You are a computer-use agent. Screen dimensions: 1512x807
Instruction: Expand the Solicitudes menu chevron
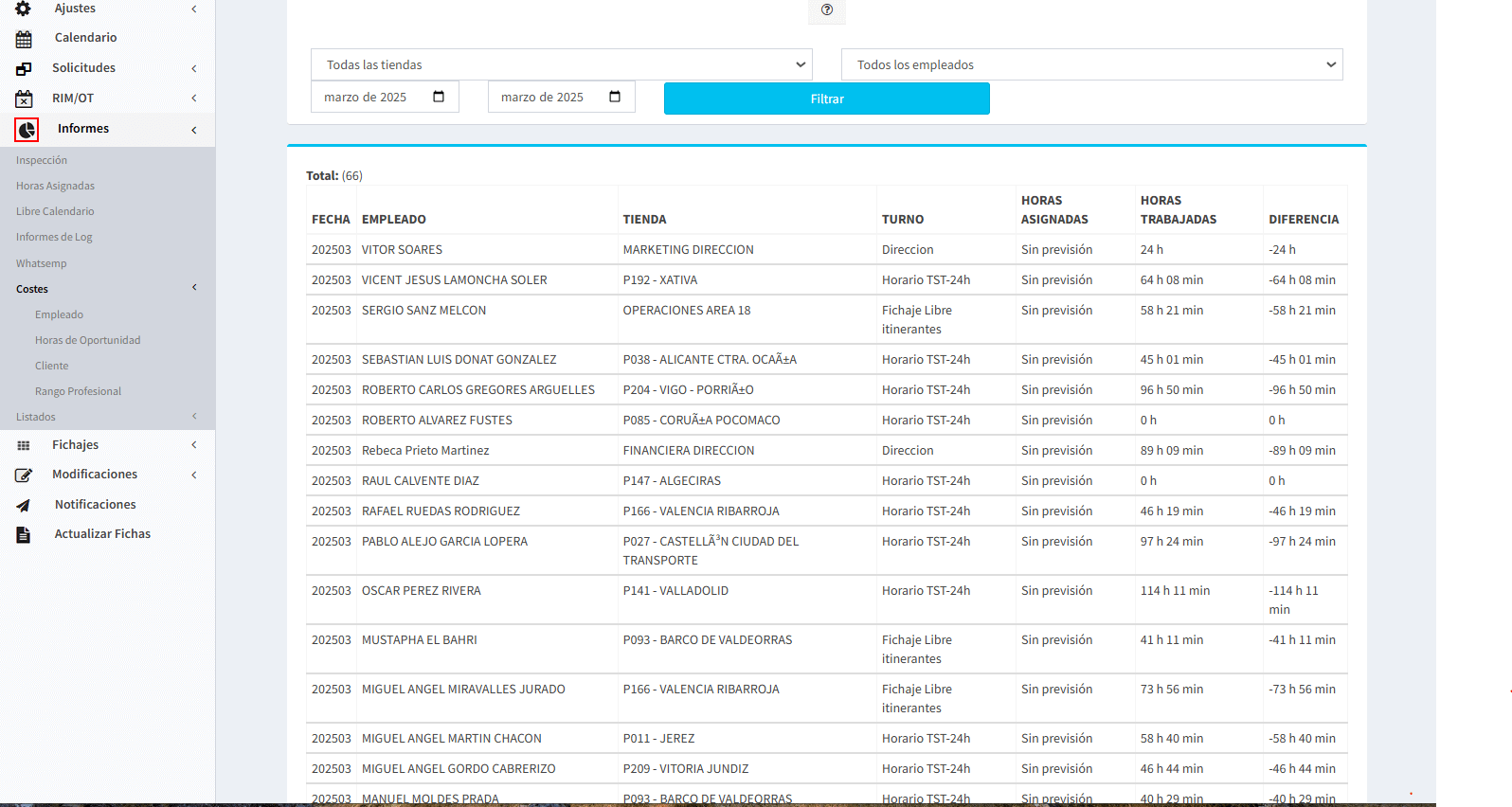coord(194,68)
